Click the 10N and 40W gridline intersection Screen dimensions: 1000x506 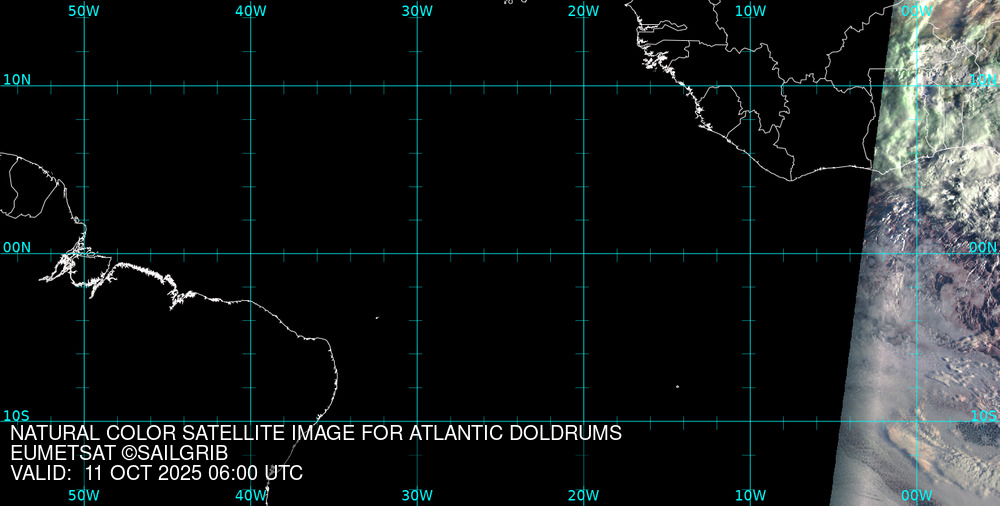click(x=250, y=86)
